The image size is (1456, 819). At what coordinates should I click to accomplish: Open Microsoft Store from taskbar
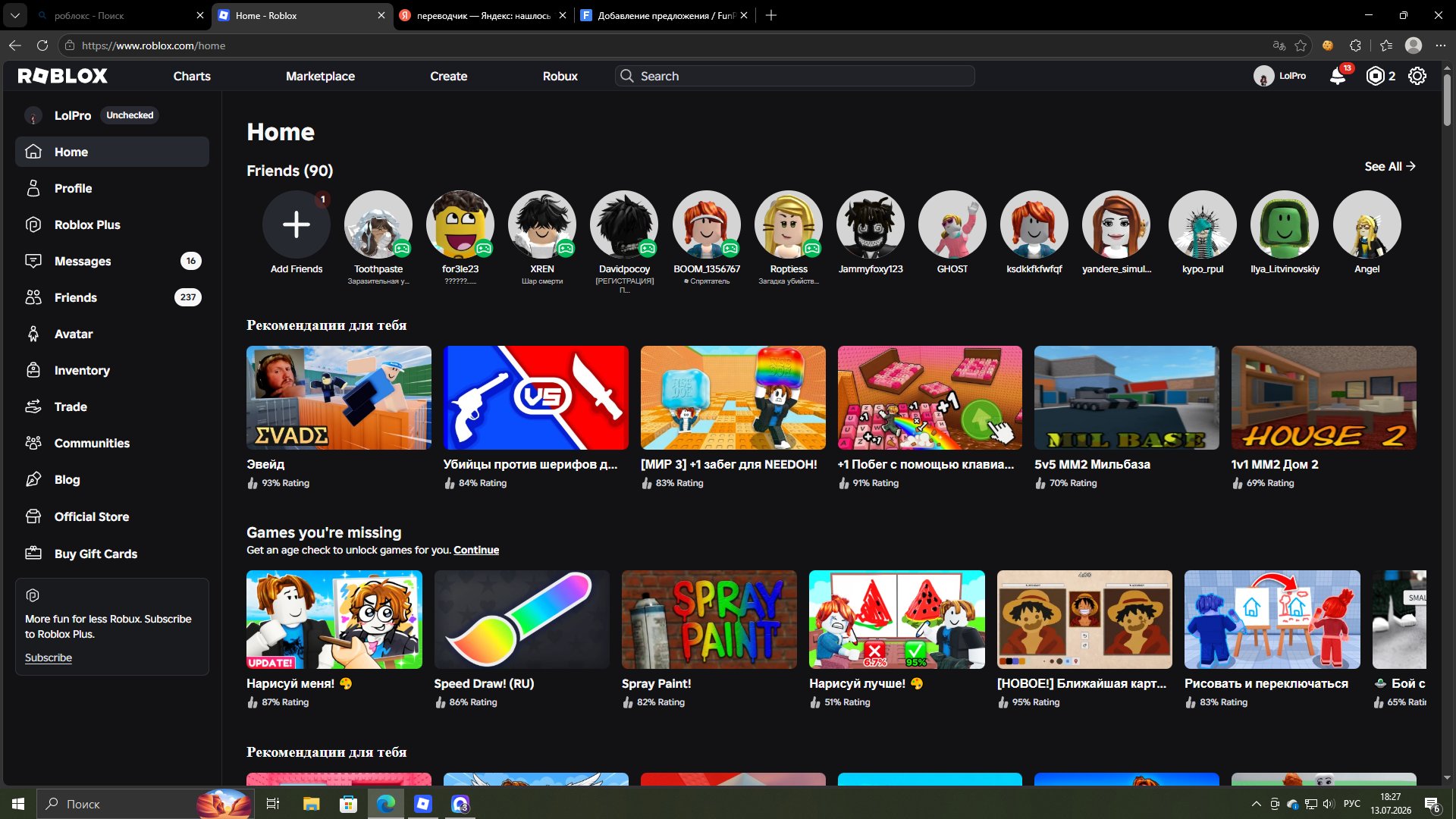click(x=348, y=804)
